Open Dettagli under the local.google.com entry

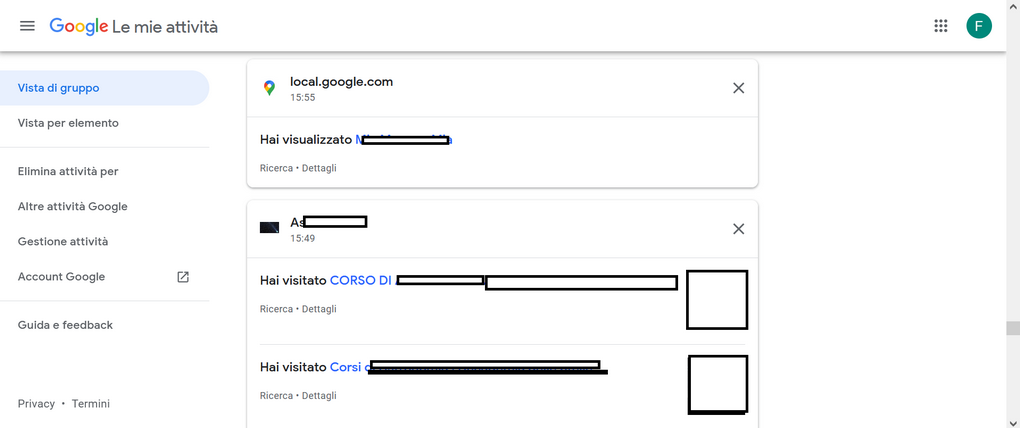tap(319, 168)
